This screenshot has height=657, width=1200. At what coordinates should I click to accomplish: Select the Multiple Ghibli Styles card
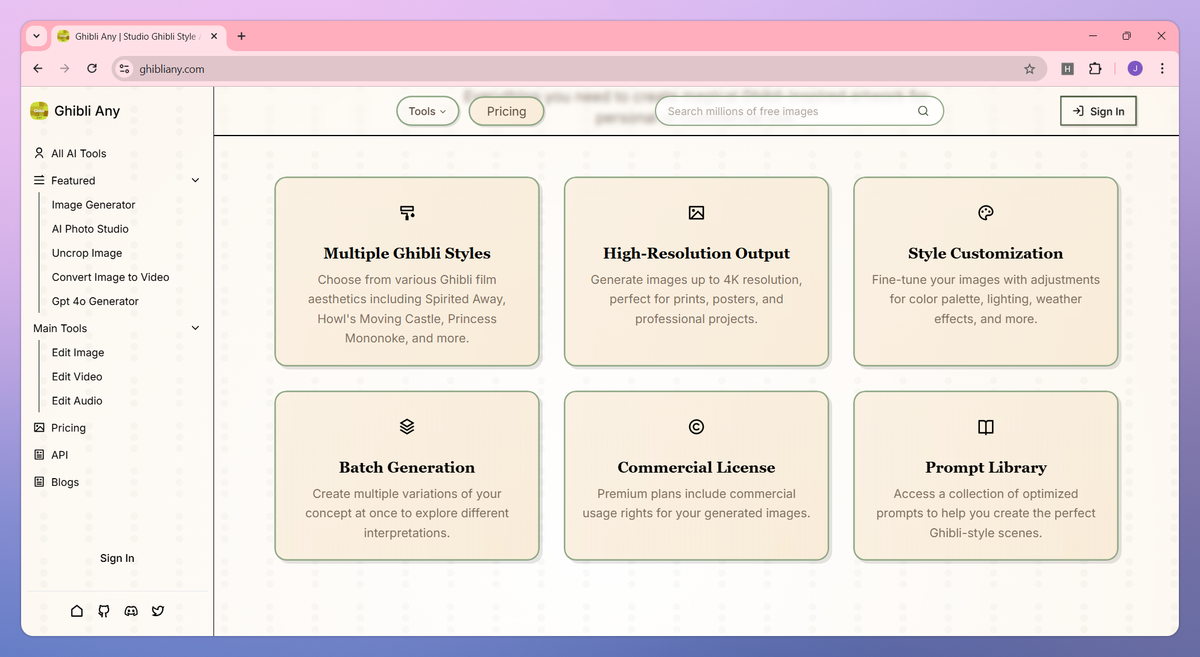pyautogui.click(x=407, y=272)
